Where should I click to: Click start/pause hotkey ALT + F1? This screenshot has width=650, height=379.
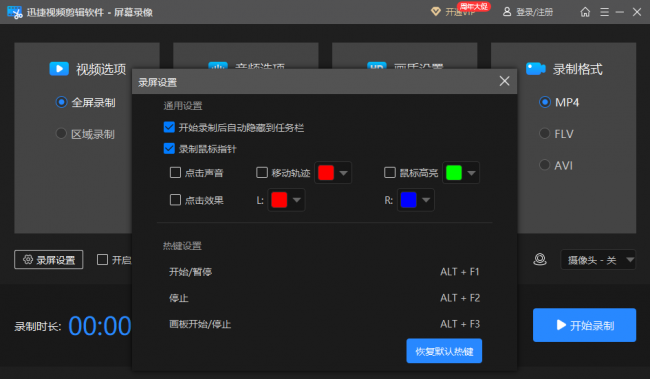[x=460, y=272]
